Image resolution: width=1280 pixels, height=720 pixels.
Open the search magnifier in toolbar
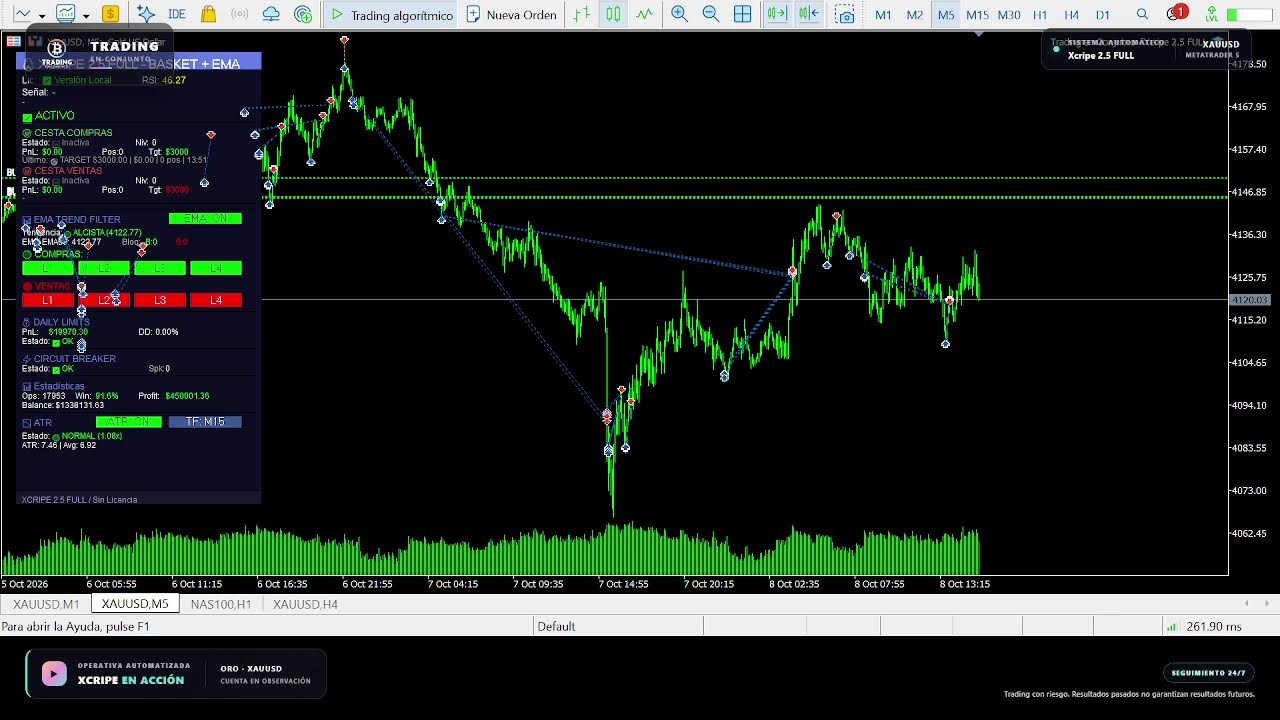point(1142,14)
